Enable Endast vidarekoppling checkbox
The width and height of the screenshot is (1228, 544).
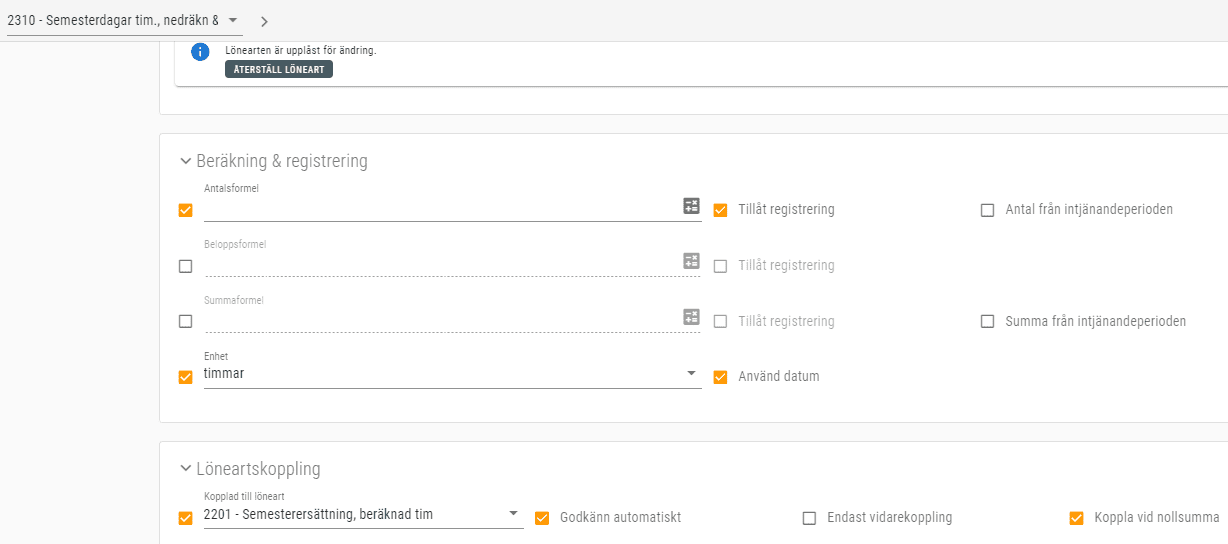(810, 518)
